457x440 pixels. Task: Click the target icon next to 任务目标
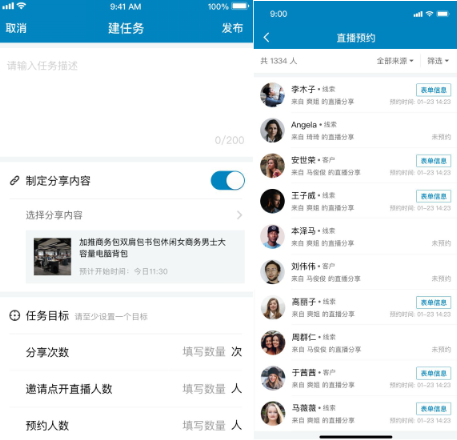15,315
